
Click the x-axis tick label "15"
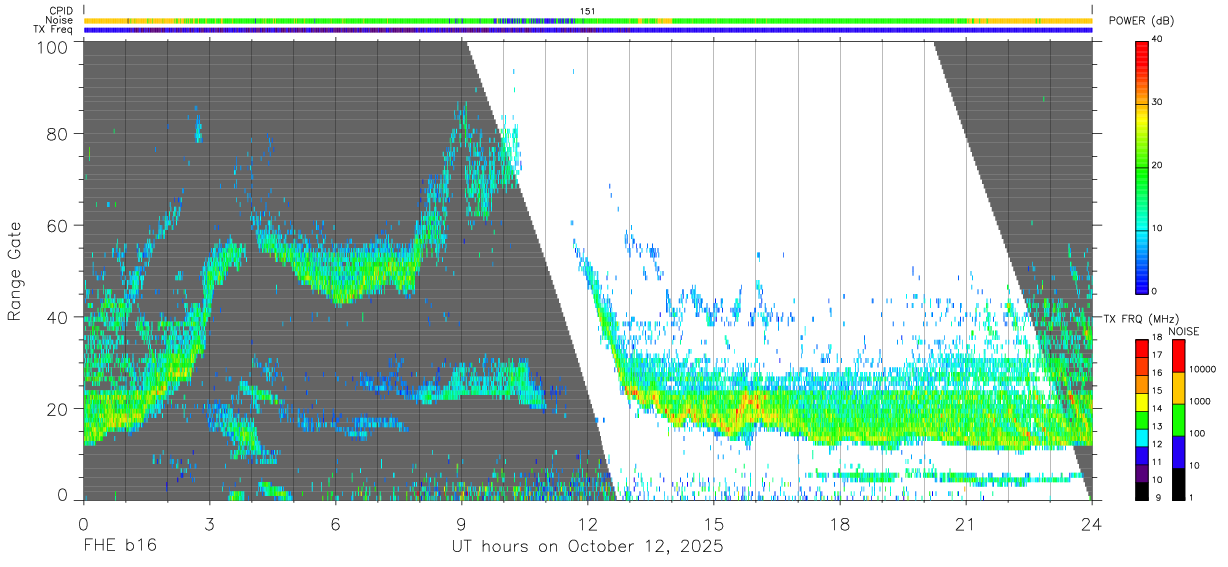tap(713, 523)
